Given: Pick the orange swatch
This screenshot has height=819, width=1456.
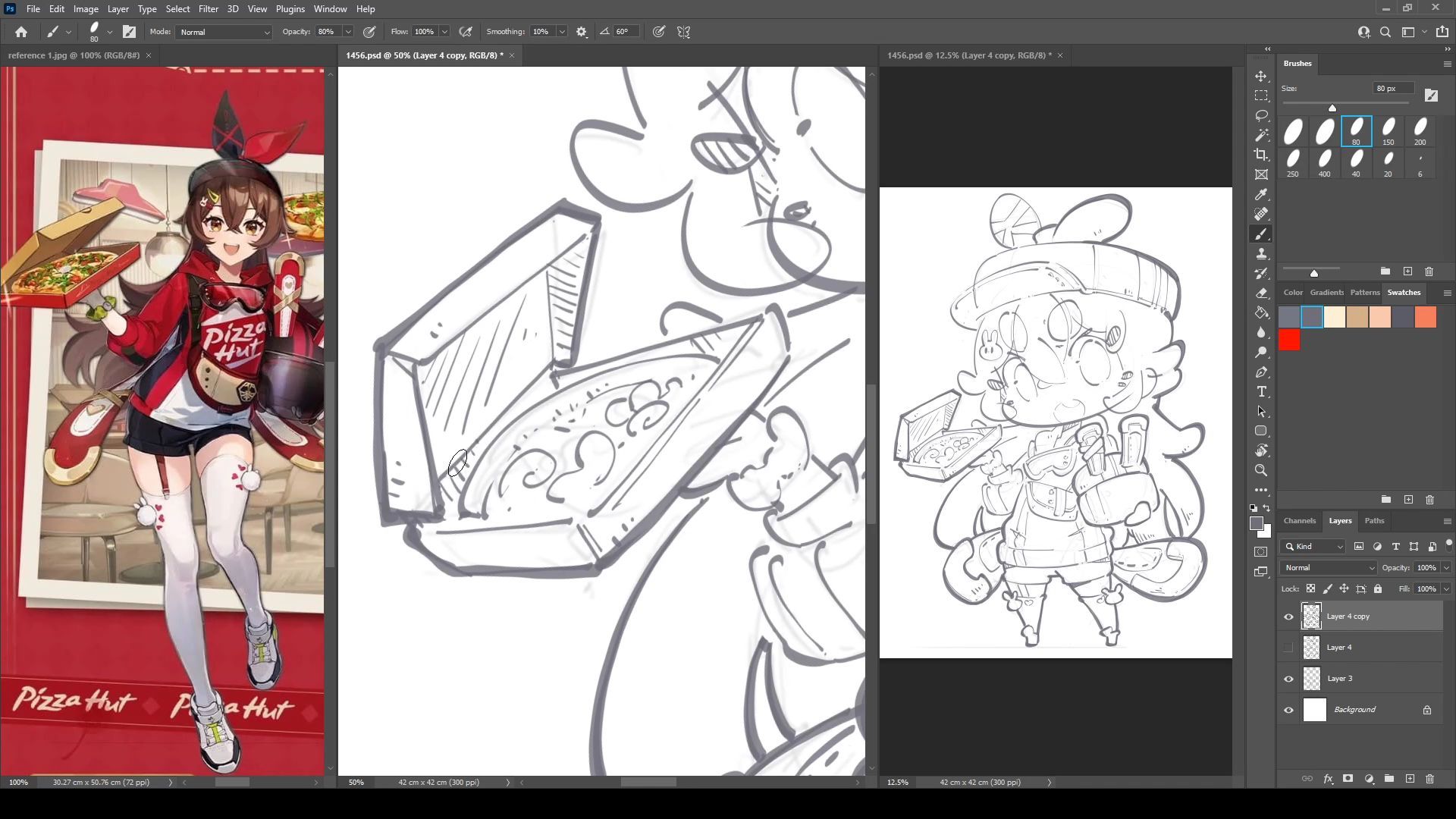Looking at the screenshot, I should tap(1426, 317).
